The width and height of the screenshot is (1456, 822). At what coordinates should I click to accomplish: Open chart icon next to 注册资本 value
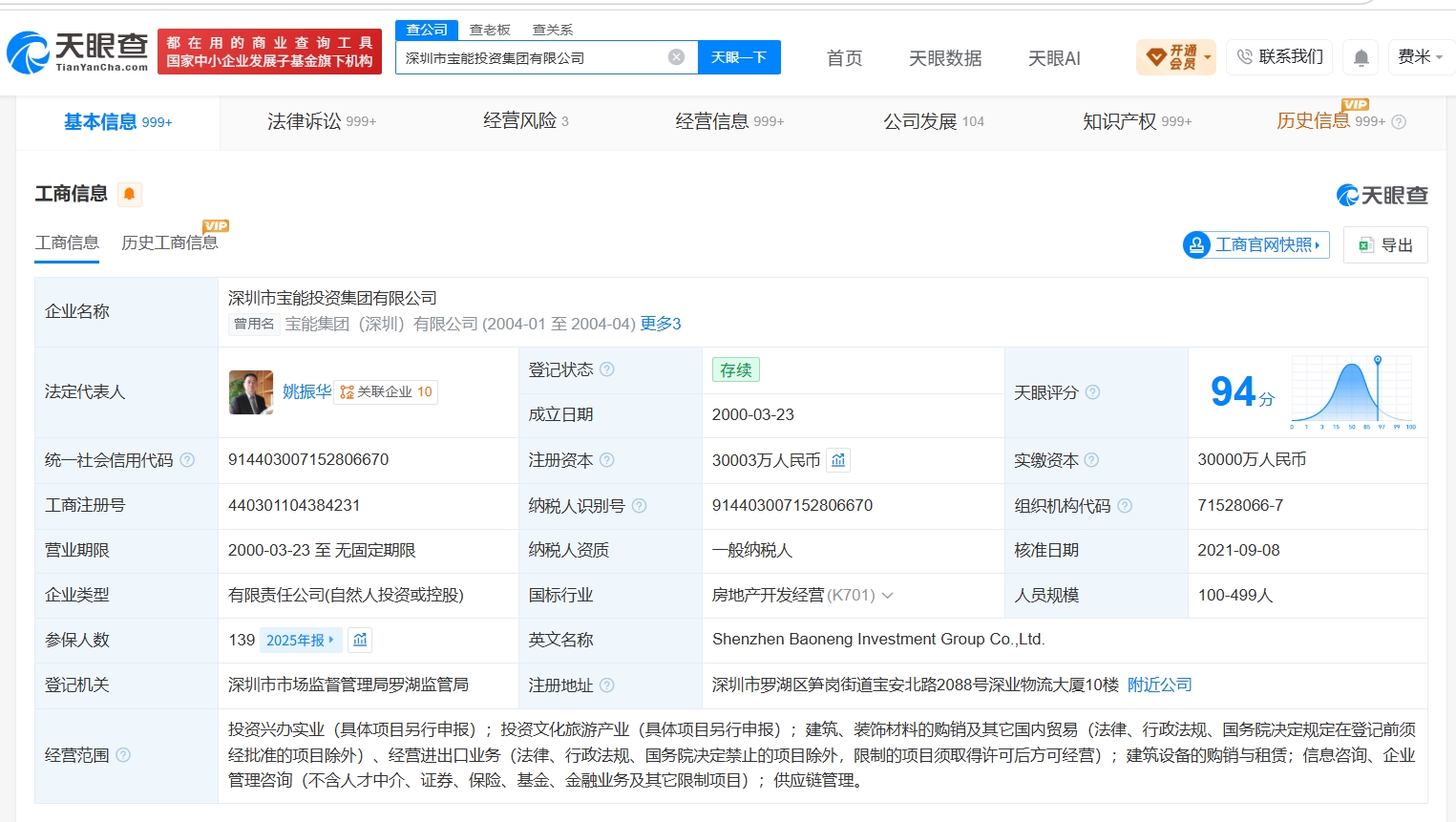838,460
